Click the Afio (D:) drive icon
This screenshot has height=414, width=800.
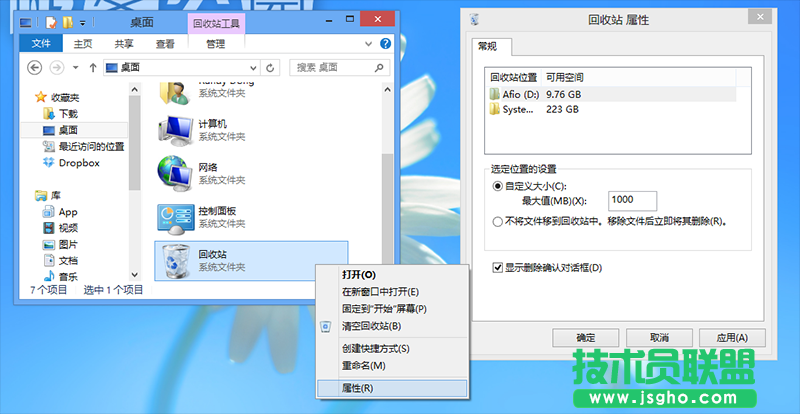[x=494, y=94]
